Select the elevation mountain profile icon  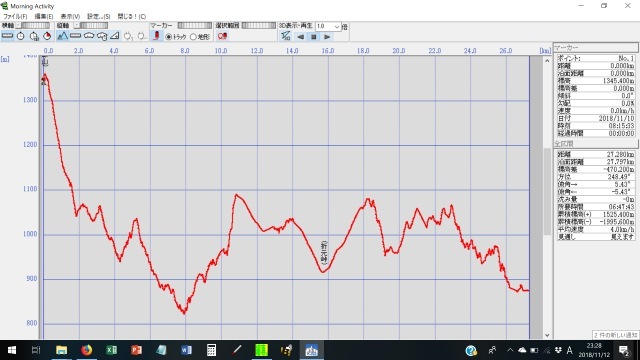tap(62, 36)
